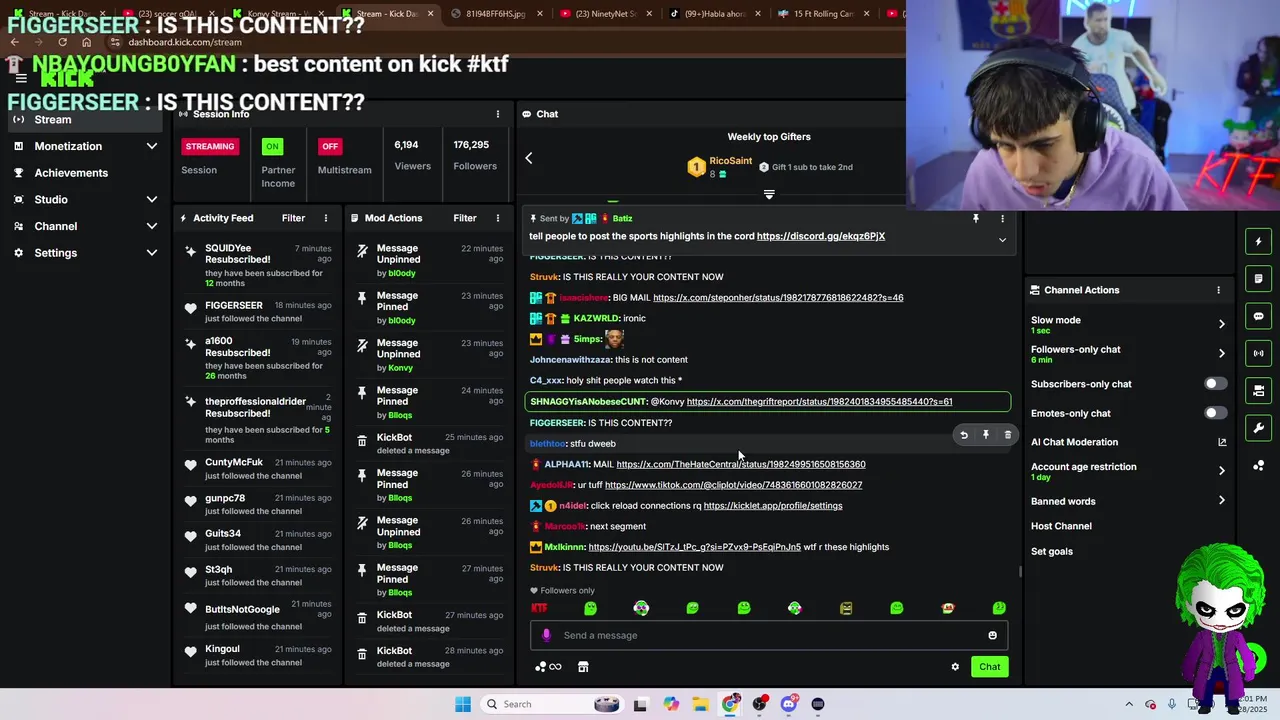
Task: Click the channel points infinity icon
Action: coord(549,667)
